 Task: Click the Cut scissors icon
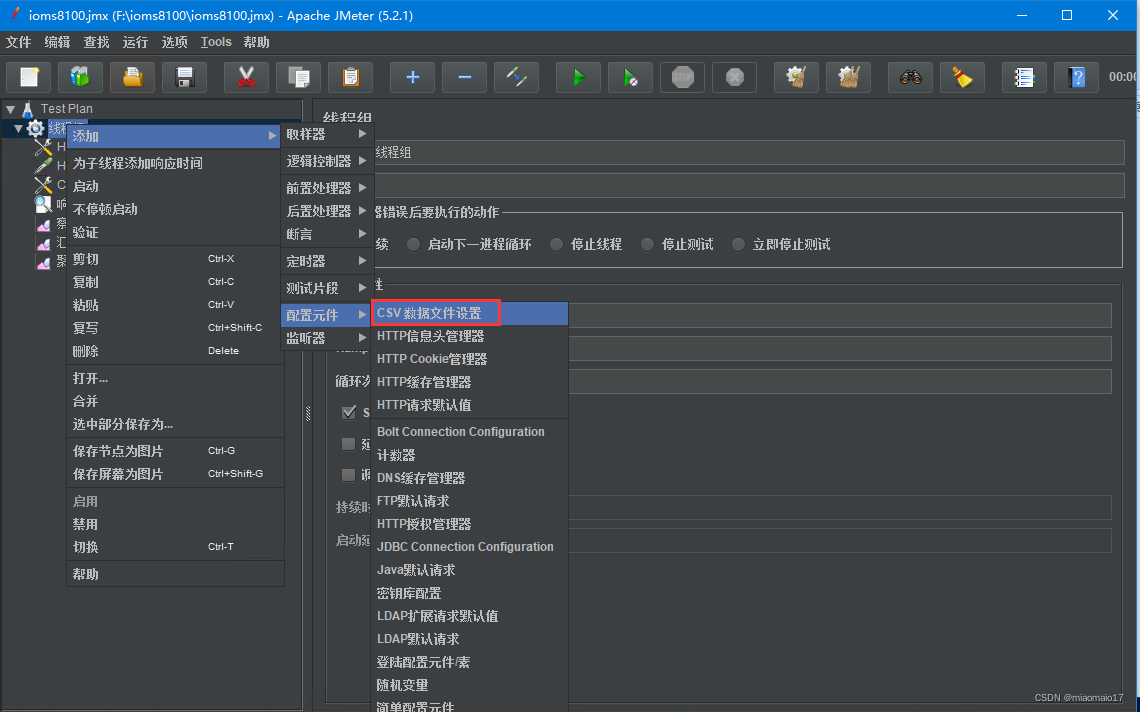pos(246,77)
